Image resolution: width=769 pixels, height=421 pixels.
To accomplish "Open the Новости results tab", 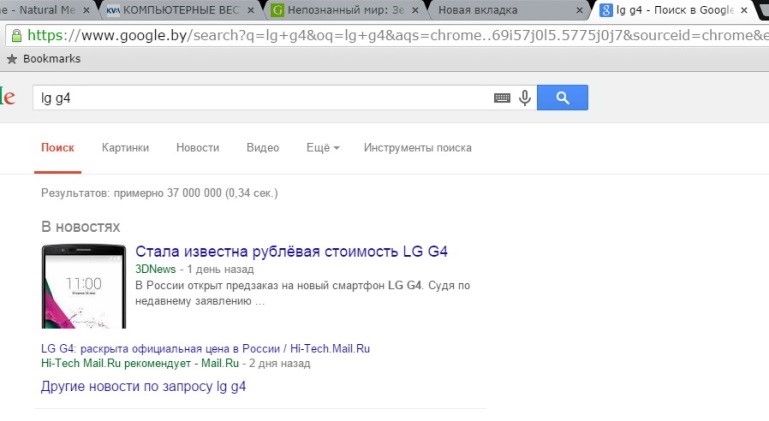I will [198, 148].
